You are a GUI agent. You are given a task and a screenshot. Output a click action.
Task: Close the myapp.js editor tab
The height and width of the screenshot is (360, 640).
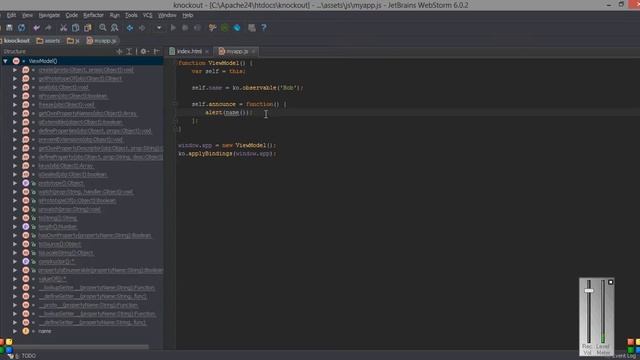pos(253,52)
